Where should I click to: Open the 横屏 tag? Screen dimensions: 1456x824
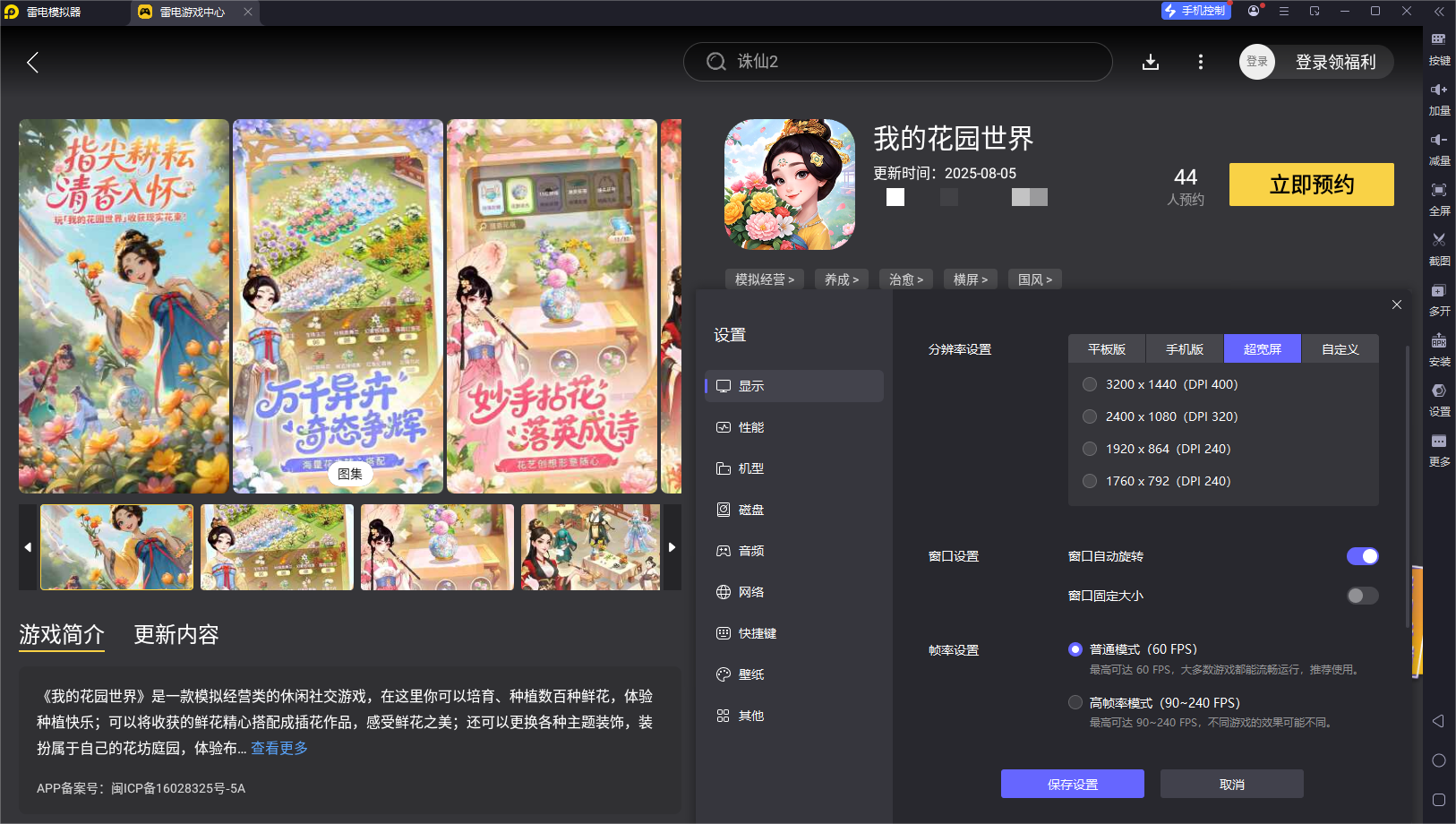pyautogui.click(x=971, y=279)
